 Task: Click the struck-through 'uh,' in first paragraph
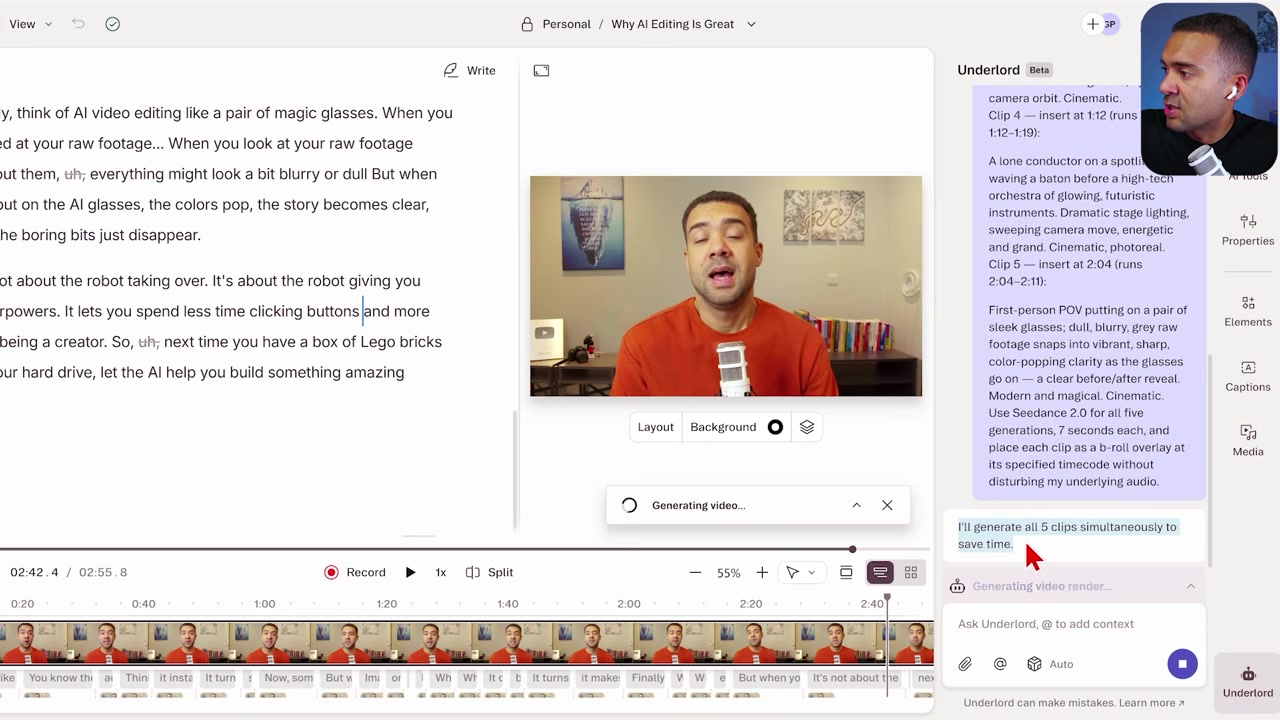[x=75, y=174]
